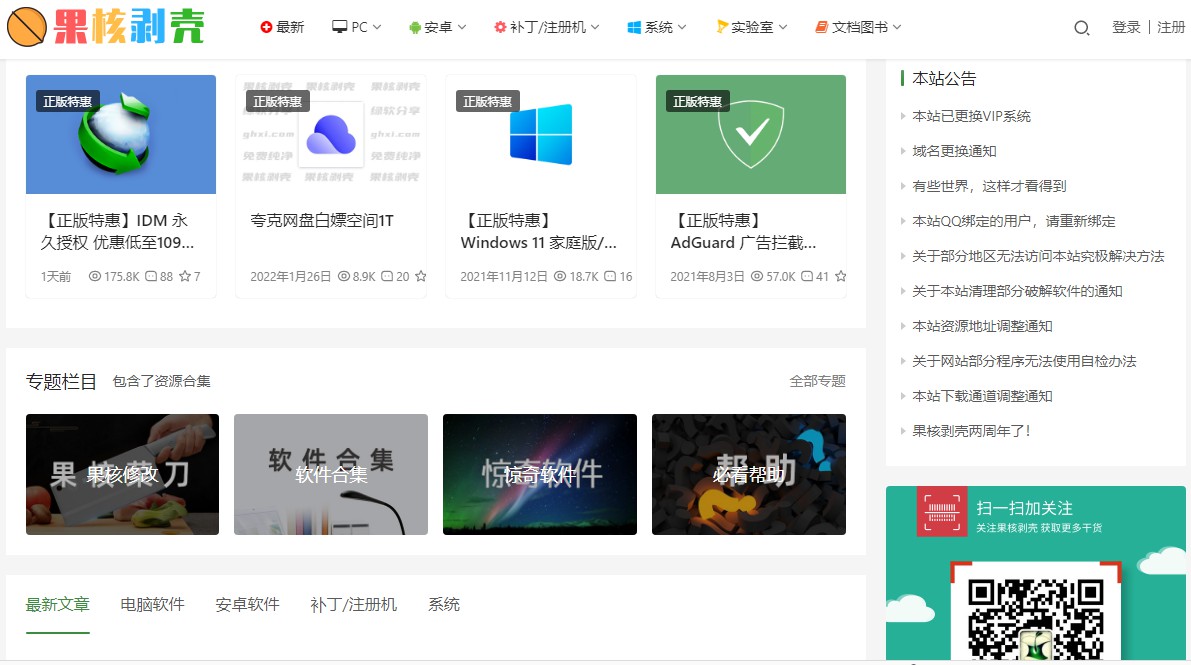Open the 最新 navigation item
The image size is (1191, 665).
point(282,27)
